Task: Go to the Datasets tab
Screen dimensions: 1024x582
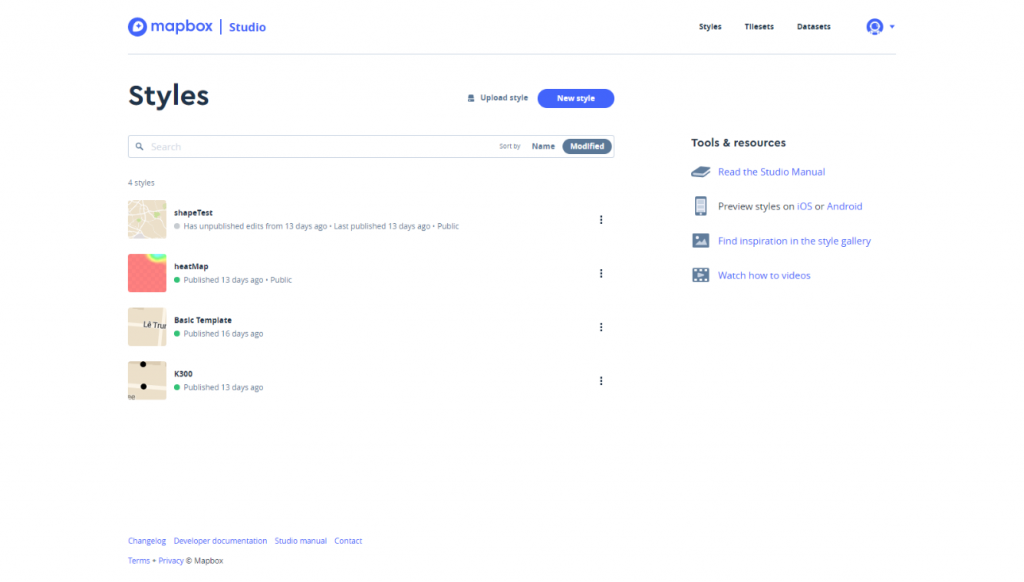Action: (x=814, y=27)
